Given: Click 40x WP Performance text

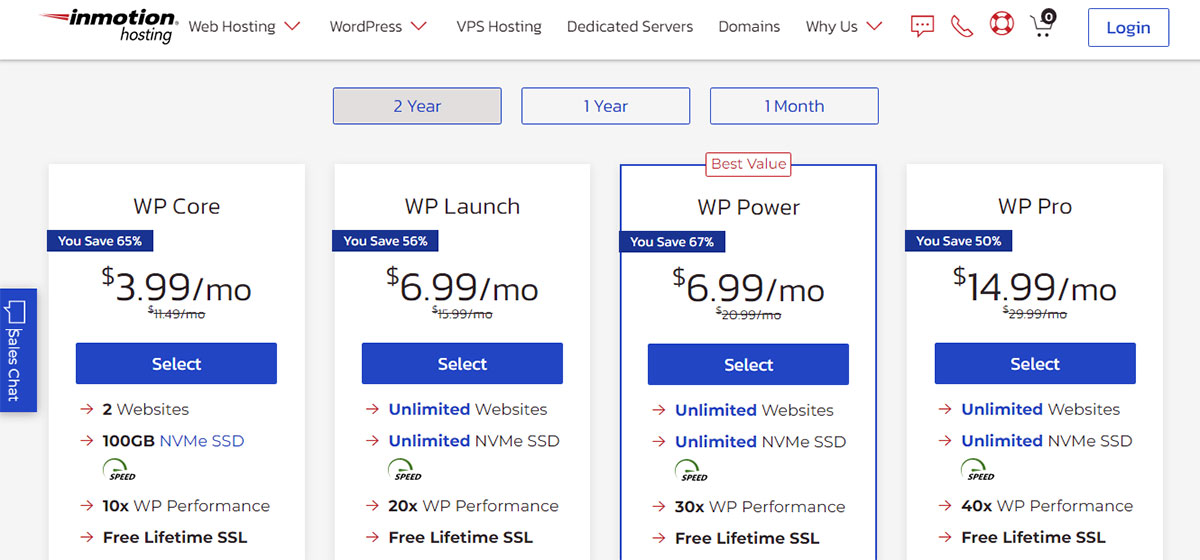Looking at the screenshot, I should coord(1047,506).
